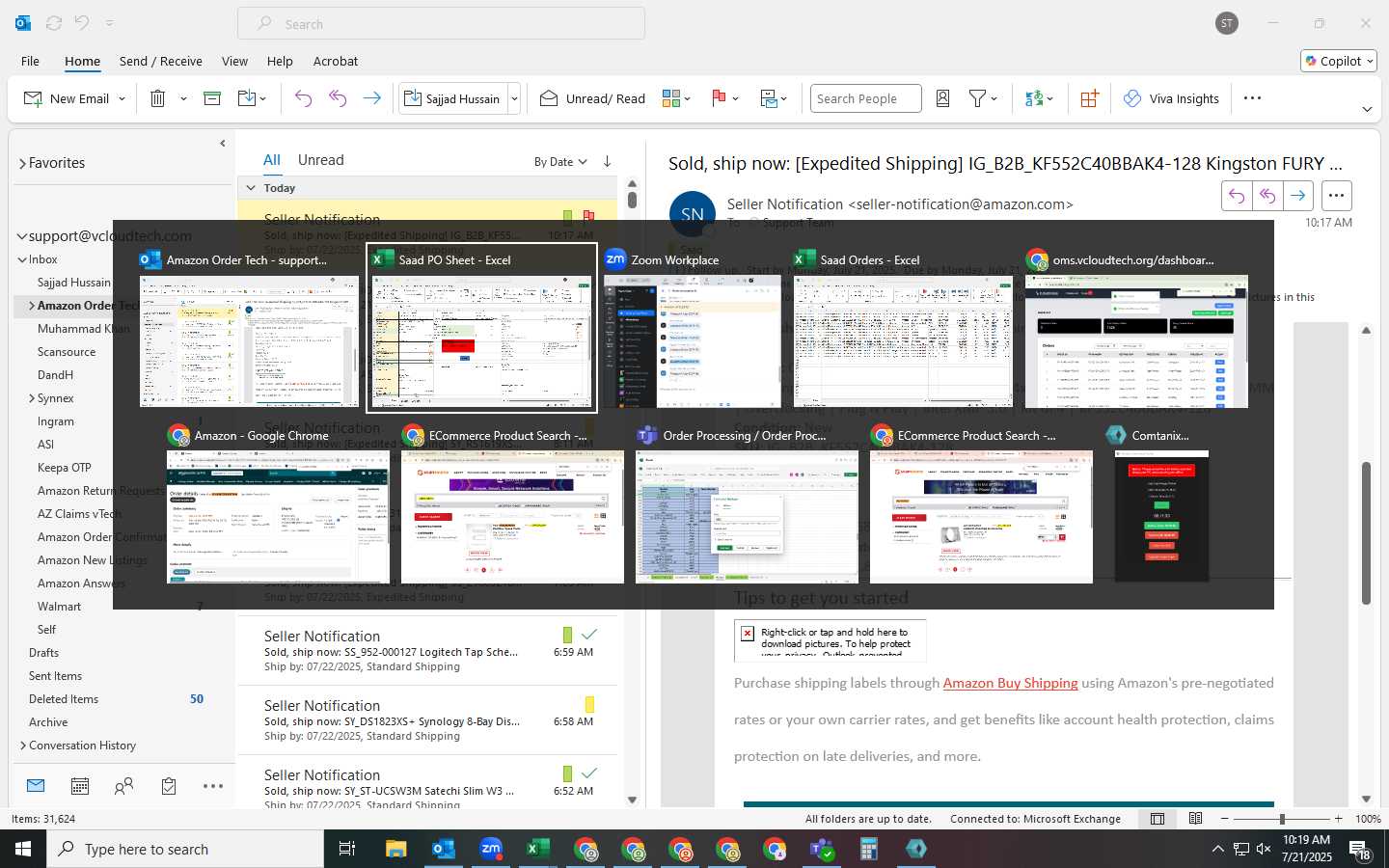Screen dimensions: 1389x868
Task: Click the Copilot button
Action: click(1339, 61)
